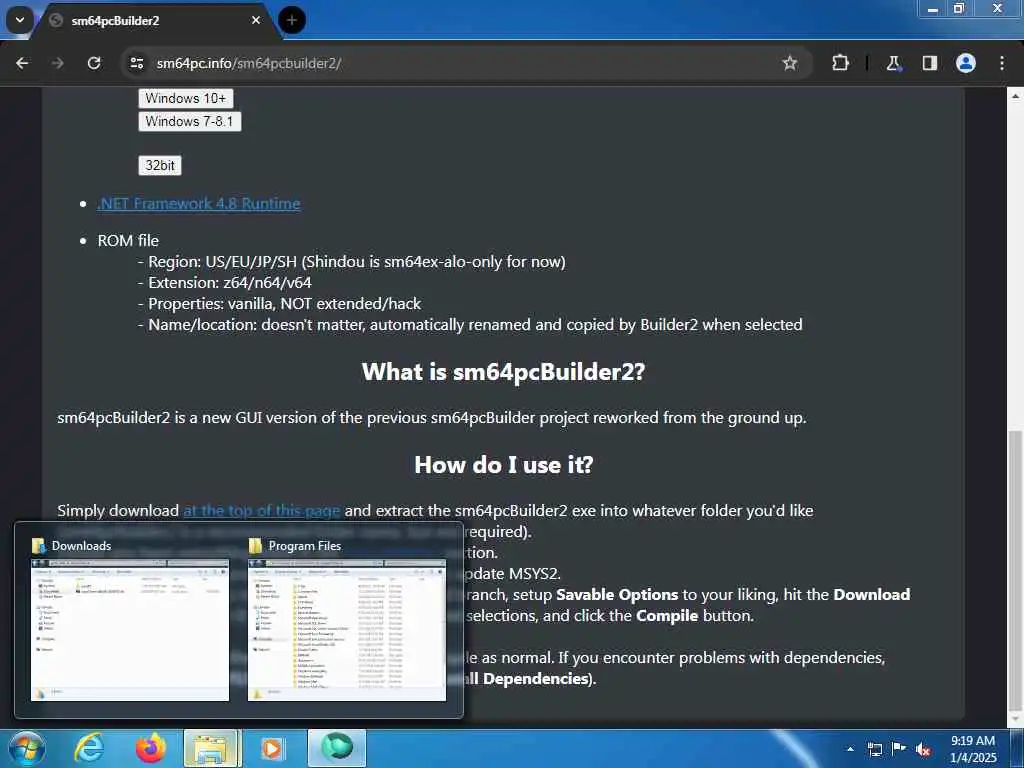Follow the 'at the top of this page' link

[261, 510]
